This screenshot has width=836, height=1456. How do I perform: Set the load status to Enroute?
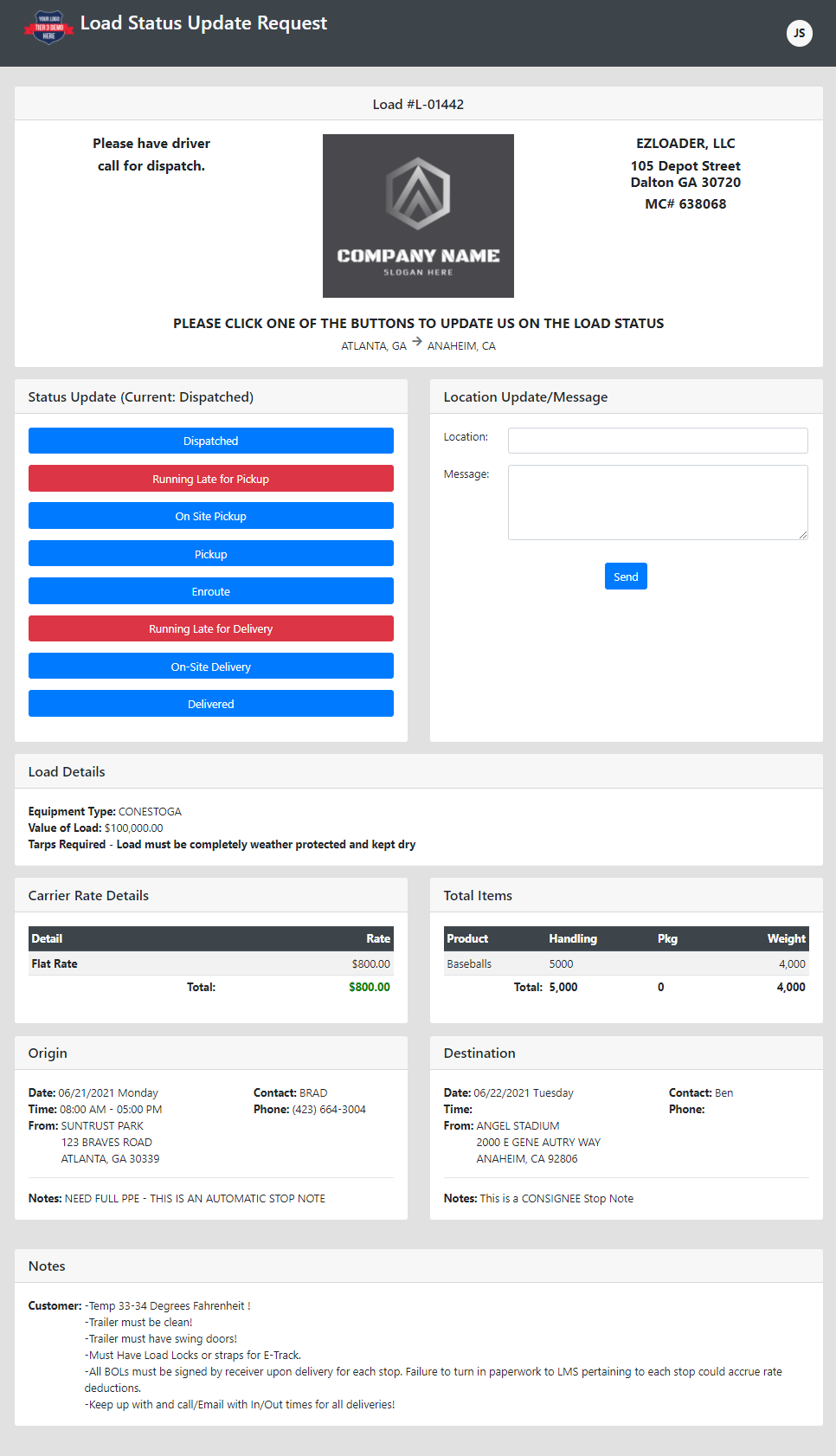click(210, 590)
